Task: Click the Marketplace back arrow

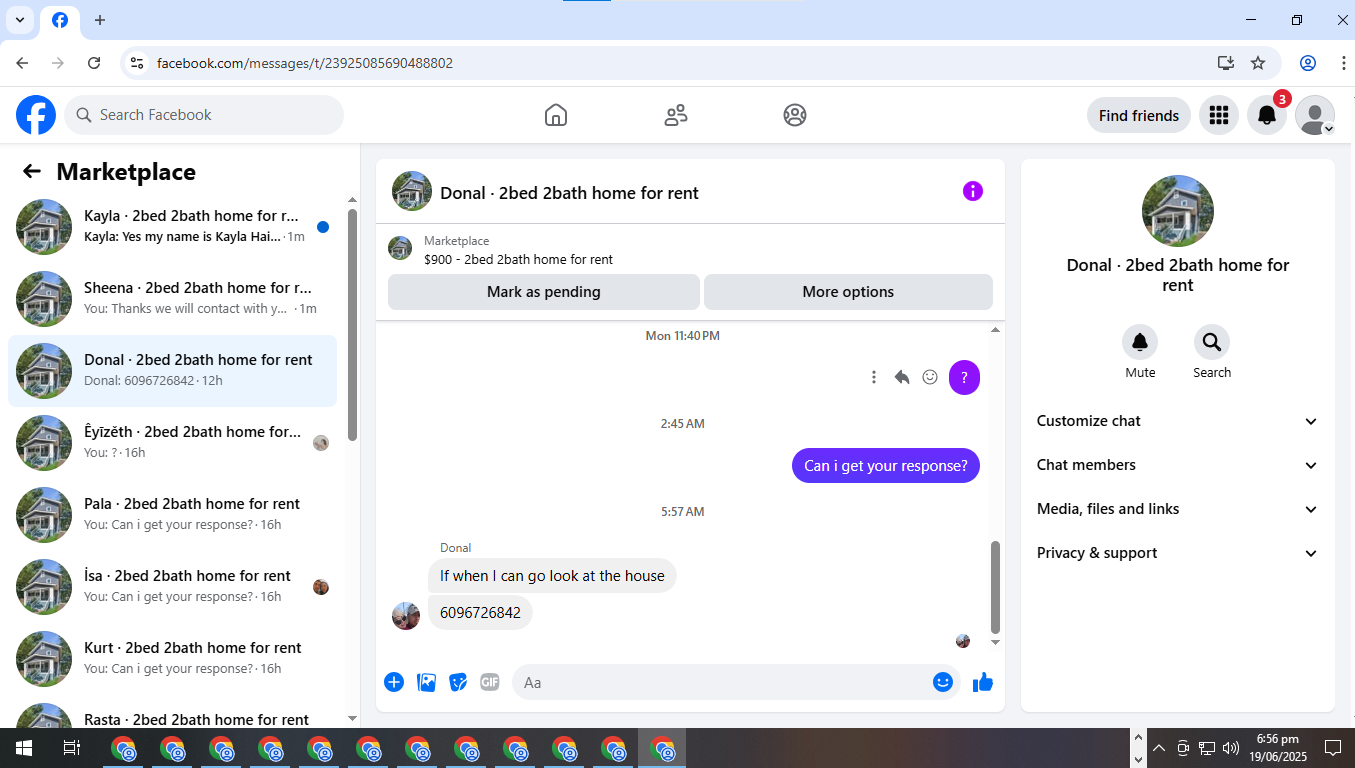Action: [32, 171]
